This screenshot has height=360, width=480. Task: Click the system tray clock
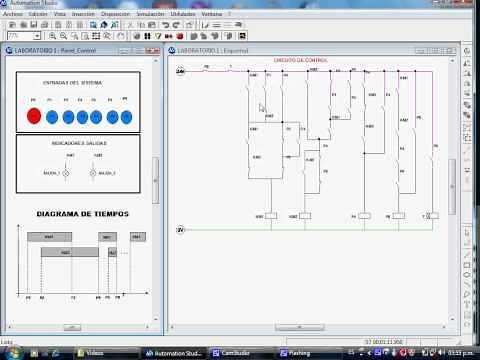point(460,353)
